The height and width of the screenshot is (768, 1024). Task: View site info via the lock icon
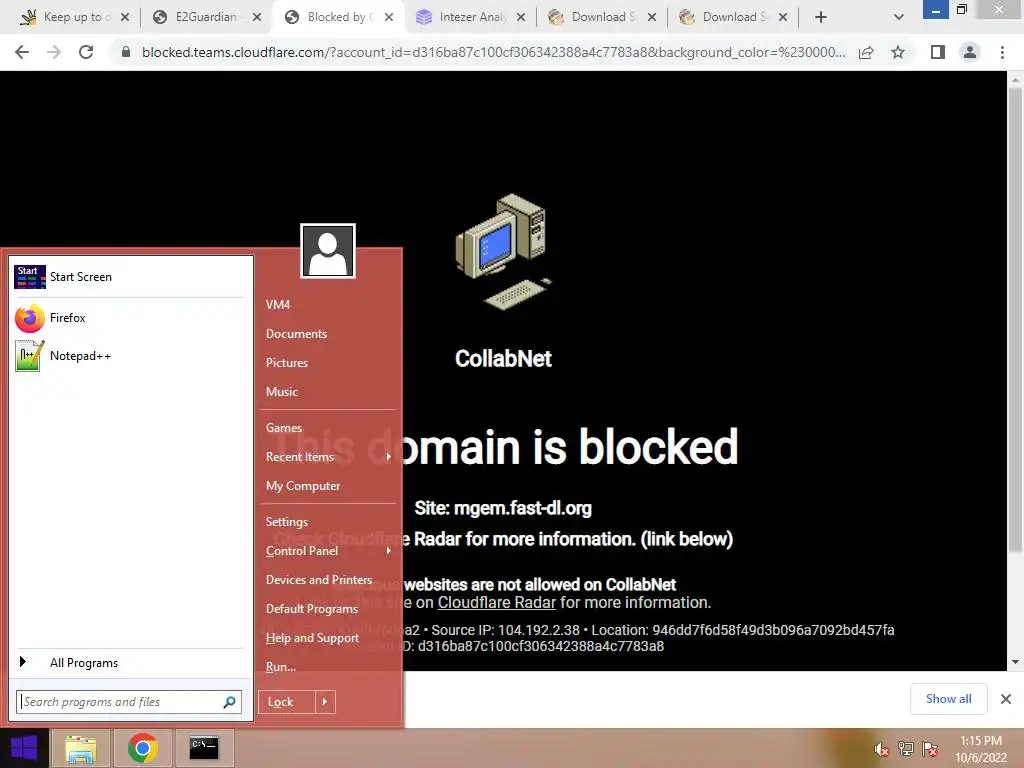pyautogui.click(x=126, y=52)
